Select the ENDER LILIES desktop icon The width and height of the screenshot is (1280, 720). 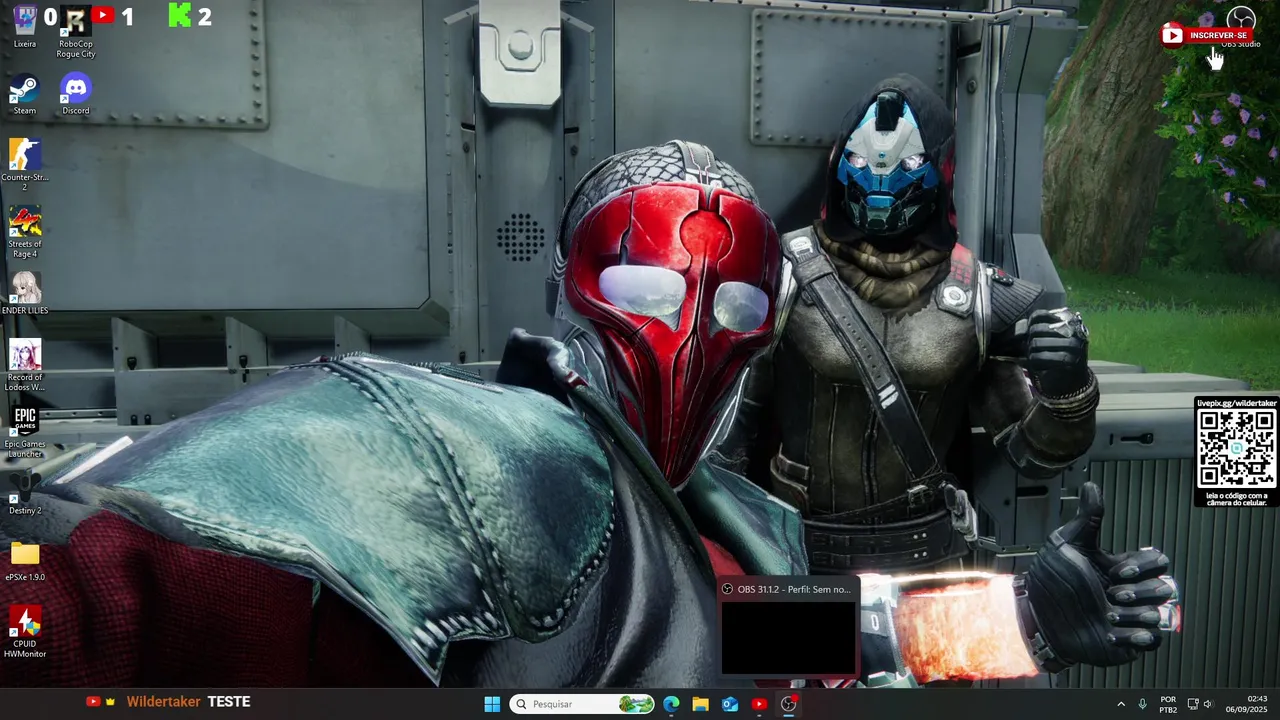25,293
